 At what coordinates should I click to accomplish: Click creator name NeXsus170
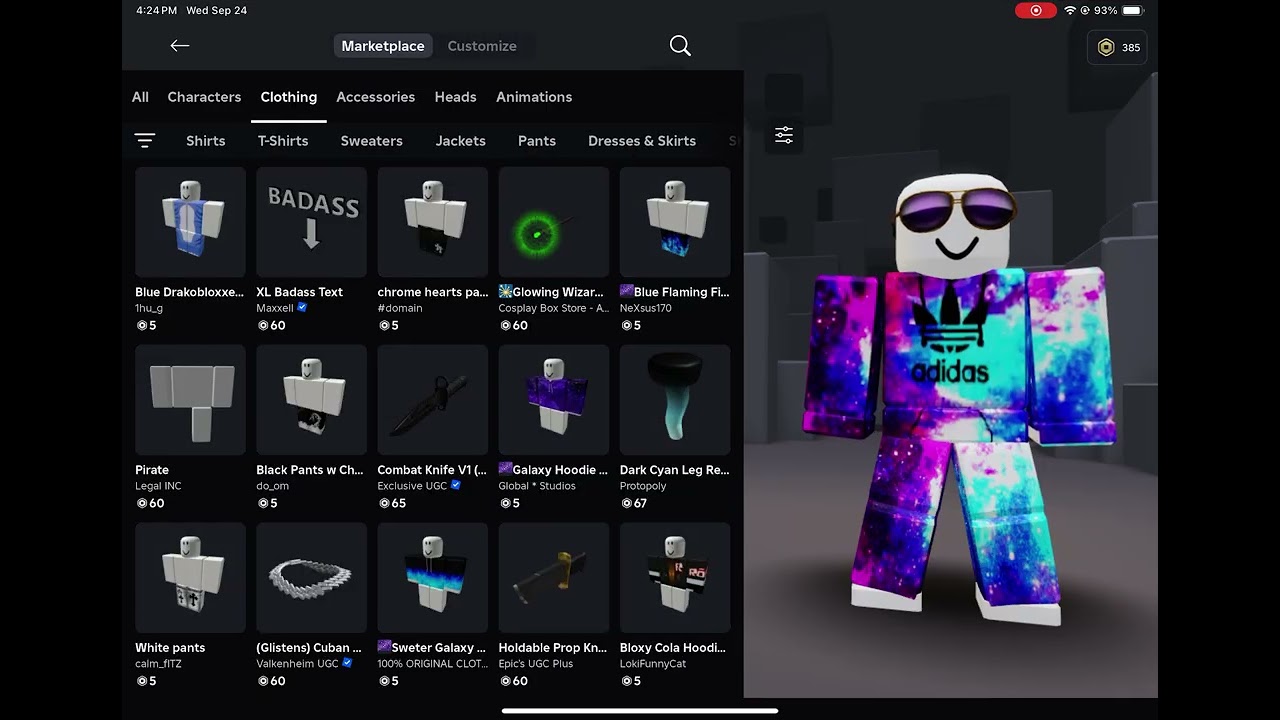tap(646, 308)
